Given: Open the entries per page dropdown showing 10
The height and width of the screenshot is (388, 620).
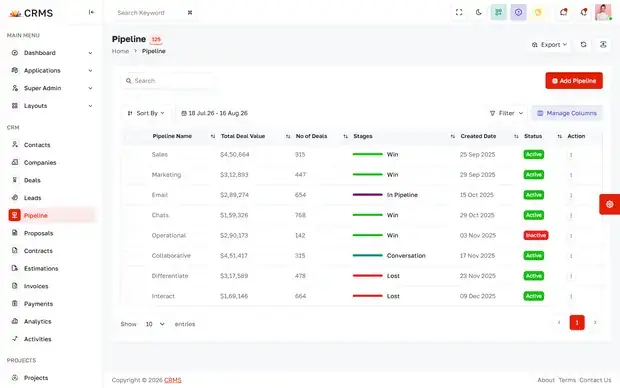Looking at the screenshot, I should click(x=154, y=324).
